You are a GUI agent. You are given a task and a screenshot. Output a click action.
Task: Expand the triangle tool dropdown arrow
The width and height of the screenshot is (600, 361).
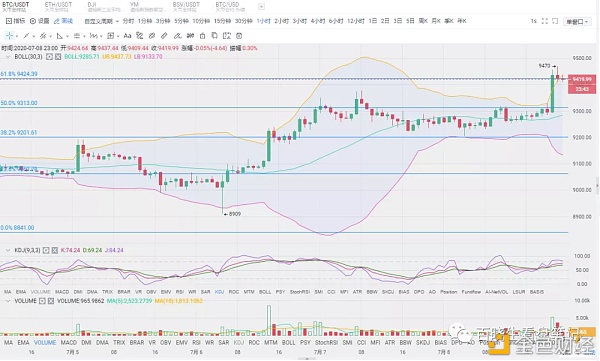(x=67, y=36)
